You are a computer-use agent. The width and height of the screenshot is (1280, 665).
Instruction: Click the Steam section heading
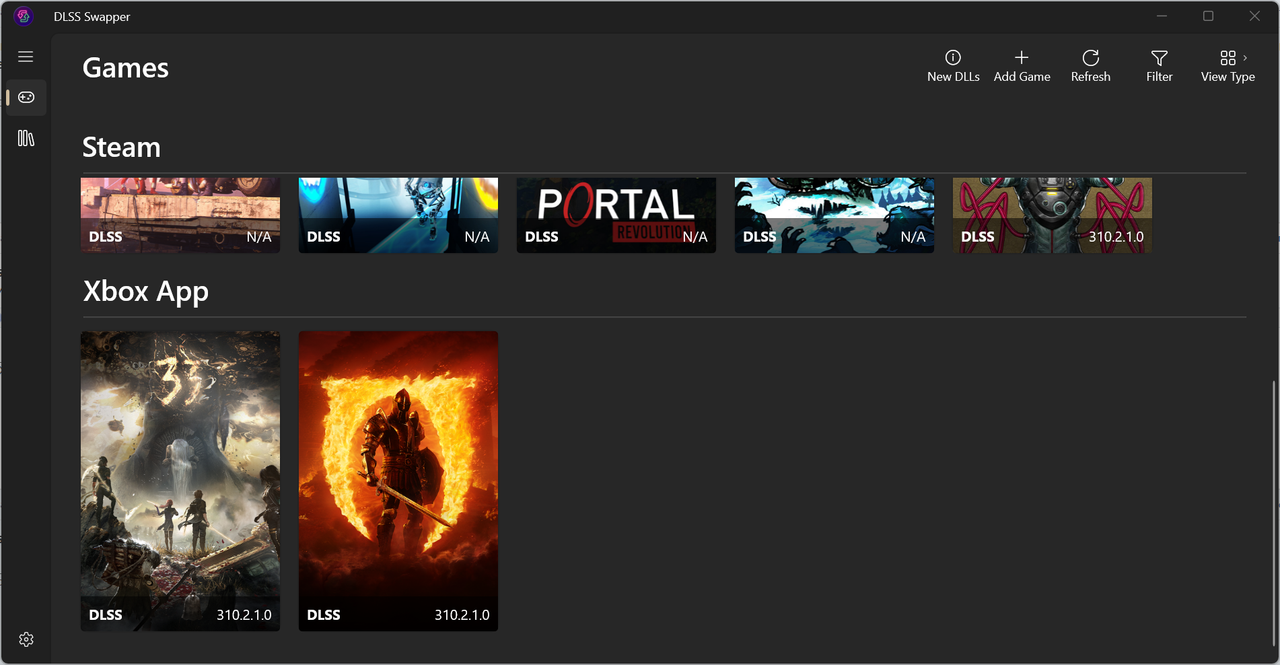[121, 147]
